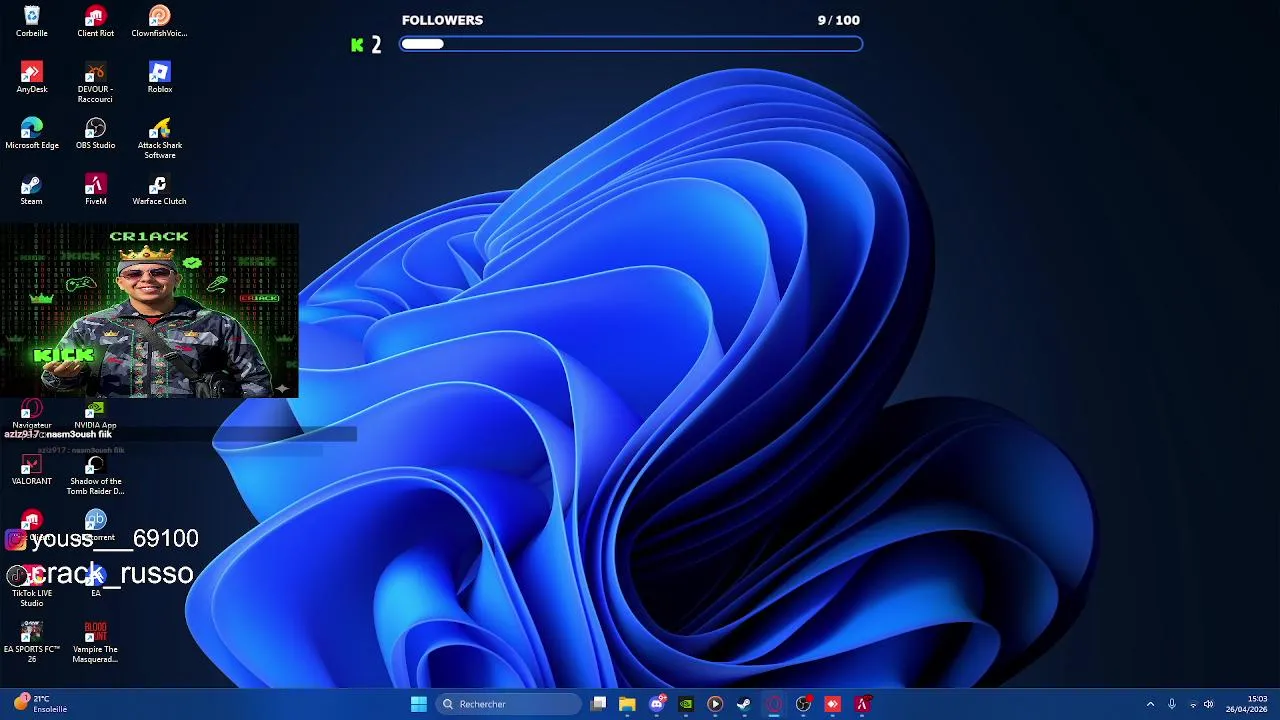Select the DEVOUR - Raccourci shortcut
1280x720 pixels.
(95, 82)
